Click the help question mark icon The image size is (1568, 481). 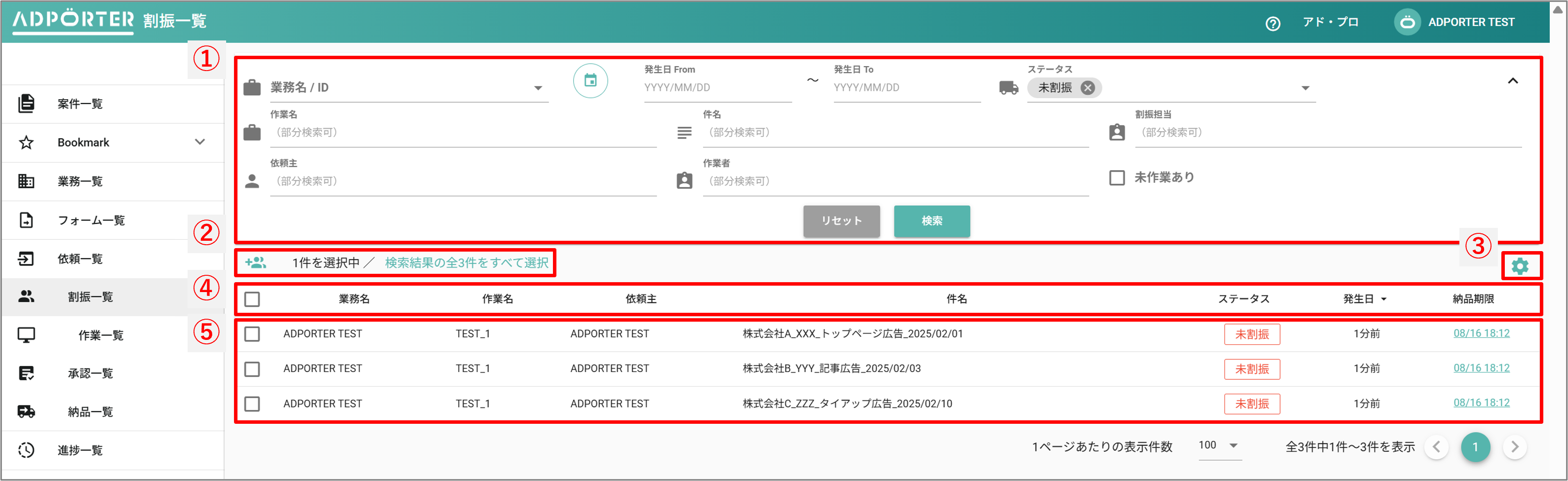1273,23
